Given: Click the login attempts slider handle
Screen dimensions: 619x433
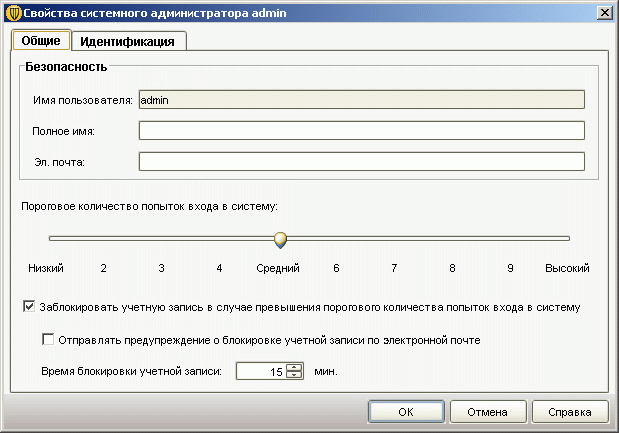Looking at the screenshot, I should click(x=280, y=239).
